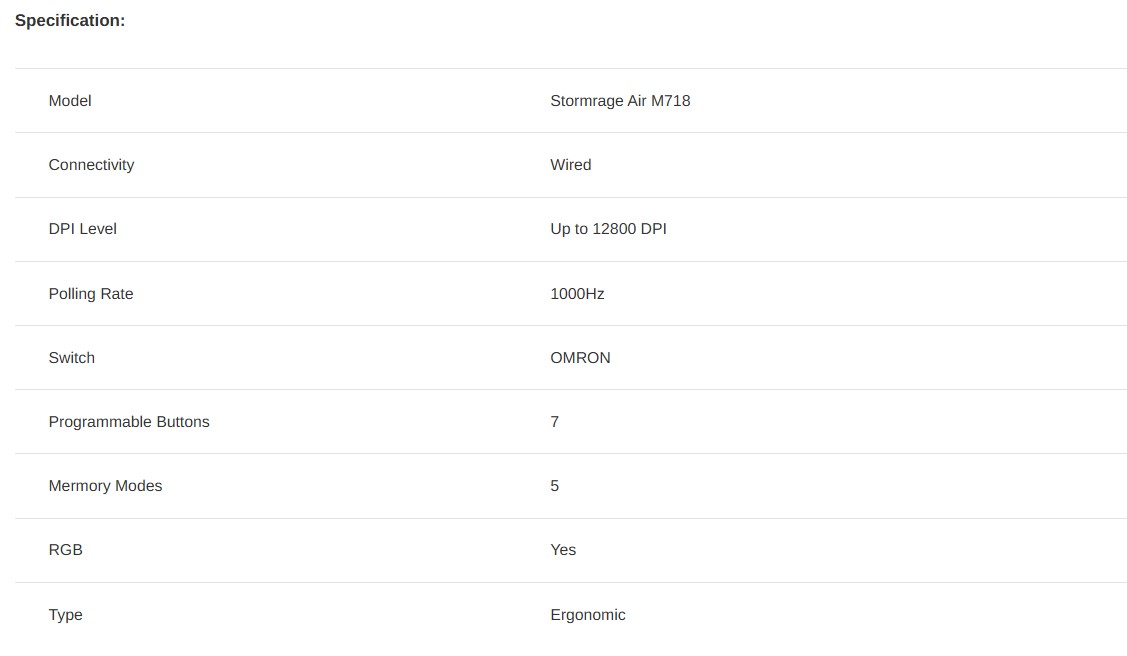Select the Switch row label
The height and width of the screenshot is (656, 1127).
point(71,358)
